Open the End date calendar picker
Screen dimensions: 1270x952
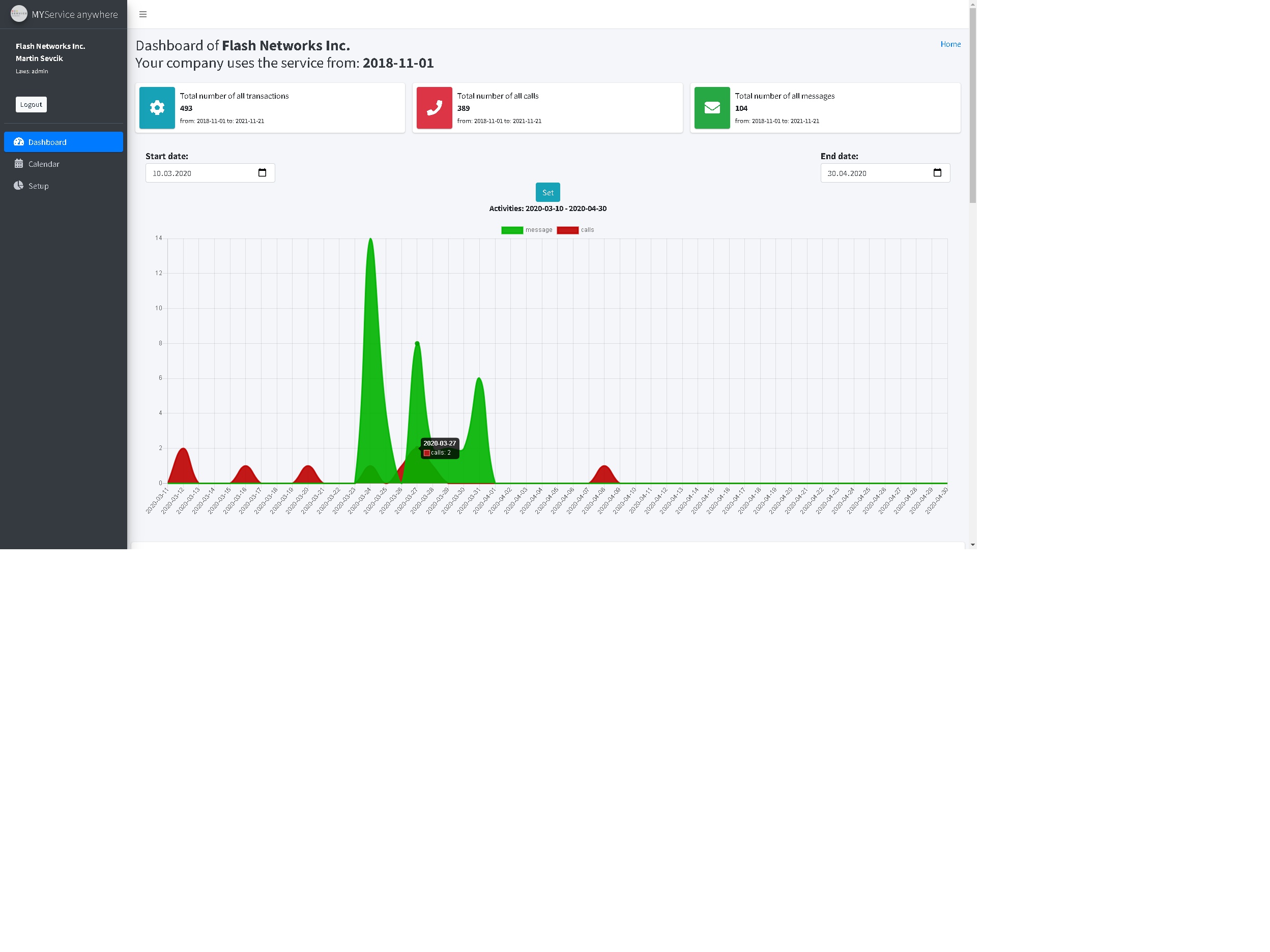coord(937,173)
